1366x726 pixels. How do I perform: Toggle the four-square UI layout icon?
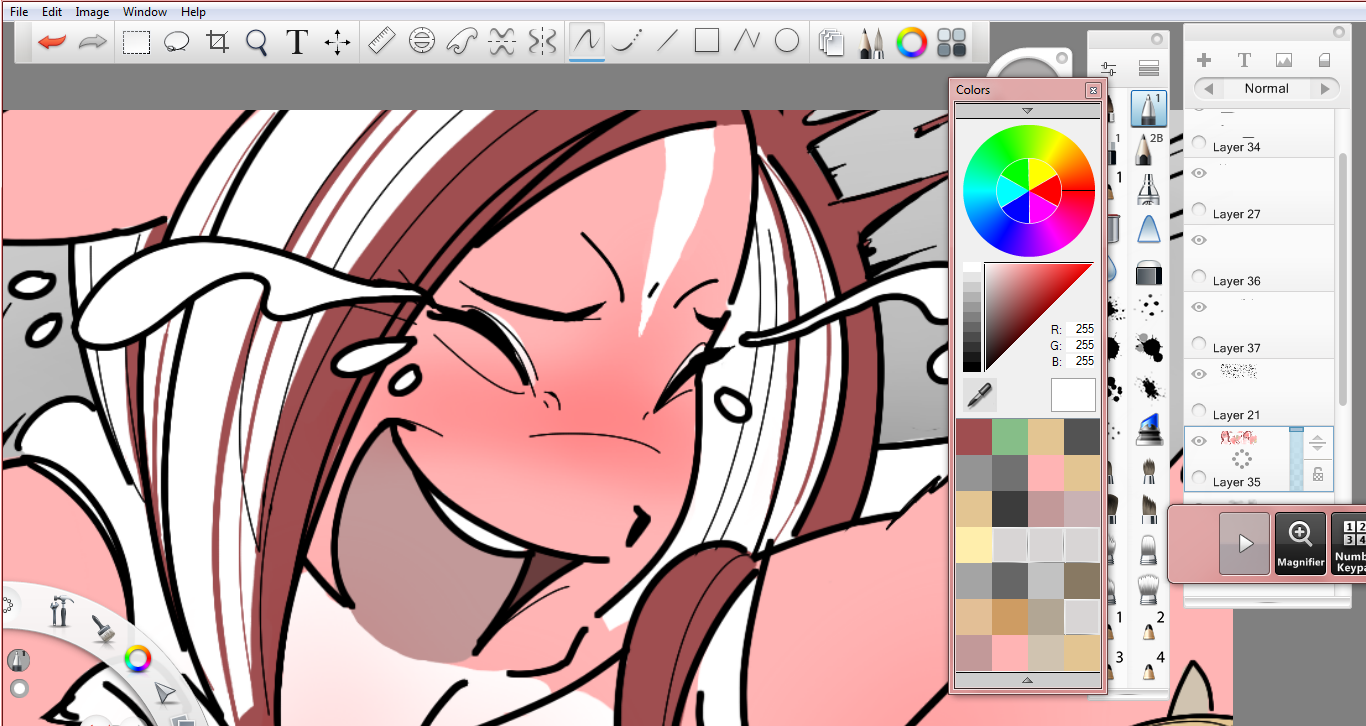[x=952, y=42]
